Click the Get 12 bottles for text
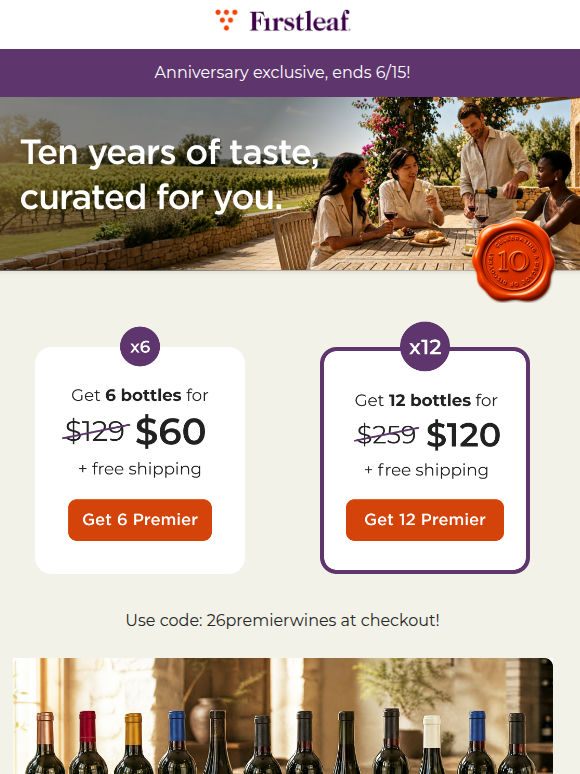Viewport: 580px width, 774px height. pos(425,400)
